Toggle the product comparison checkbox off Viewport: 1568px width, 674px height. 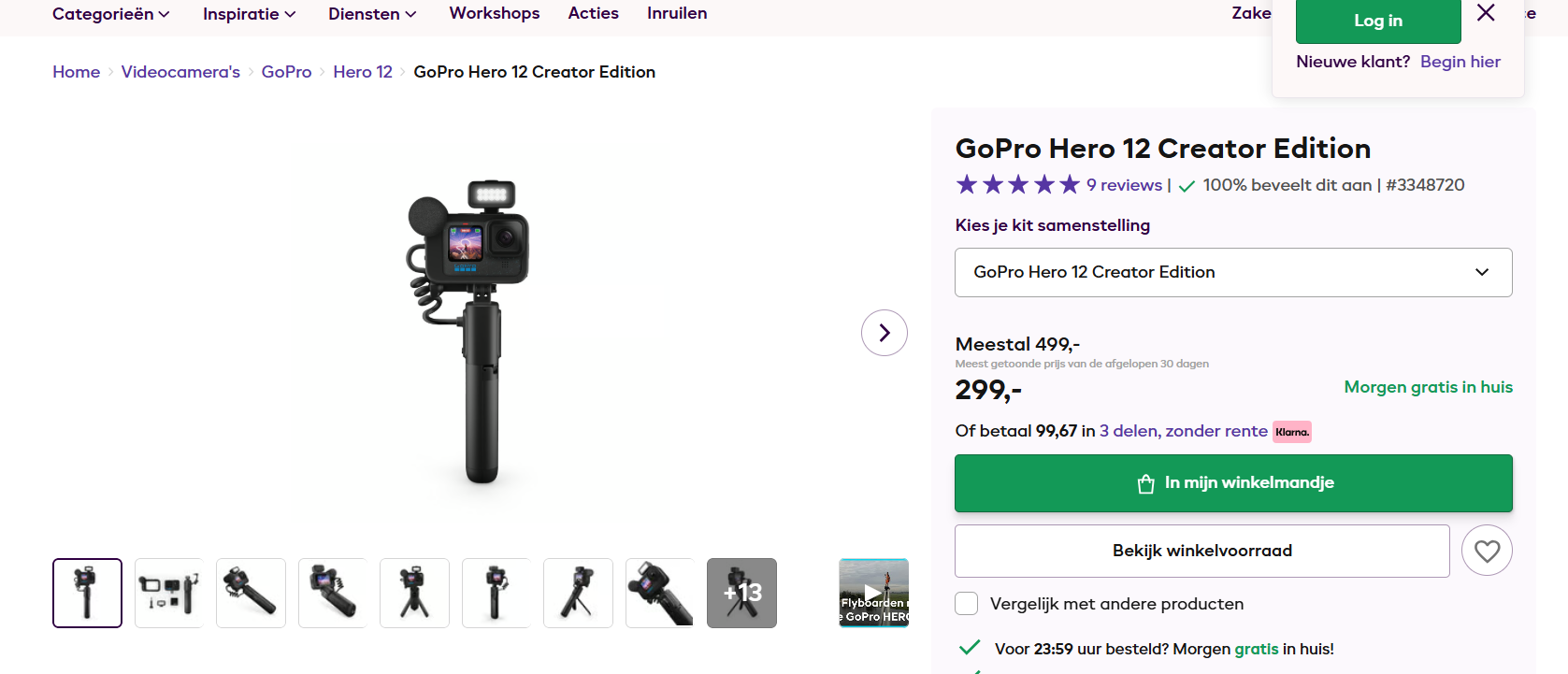[x=966, y=604]
